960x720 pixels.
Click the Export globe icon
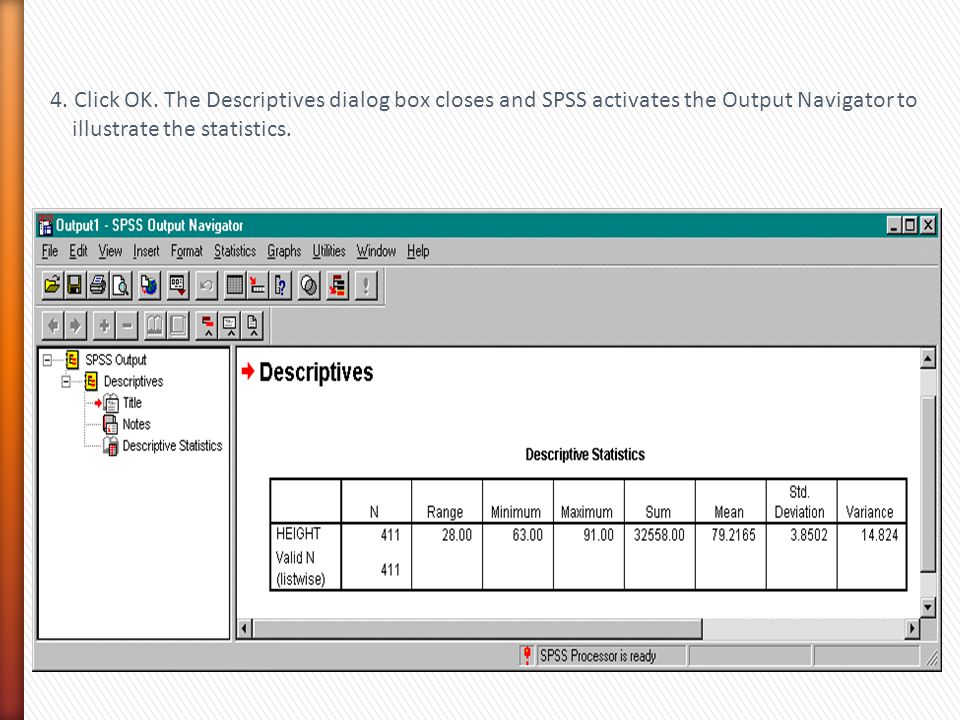(149, 285)
